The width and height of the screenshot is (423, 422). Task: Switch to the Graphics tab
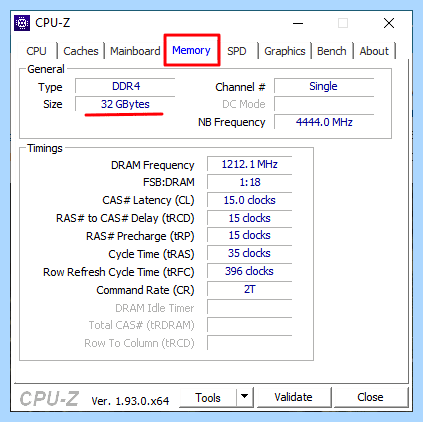pyautogui.click(x=285, y=51)
